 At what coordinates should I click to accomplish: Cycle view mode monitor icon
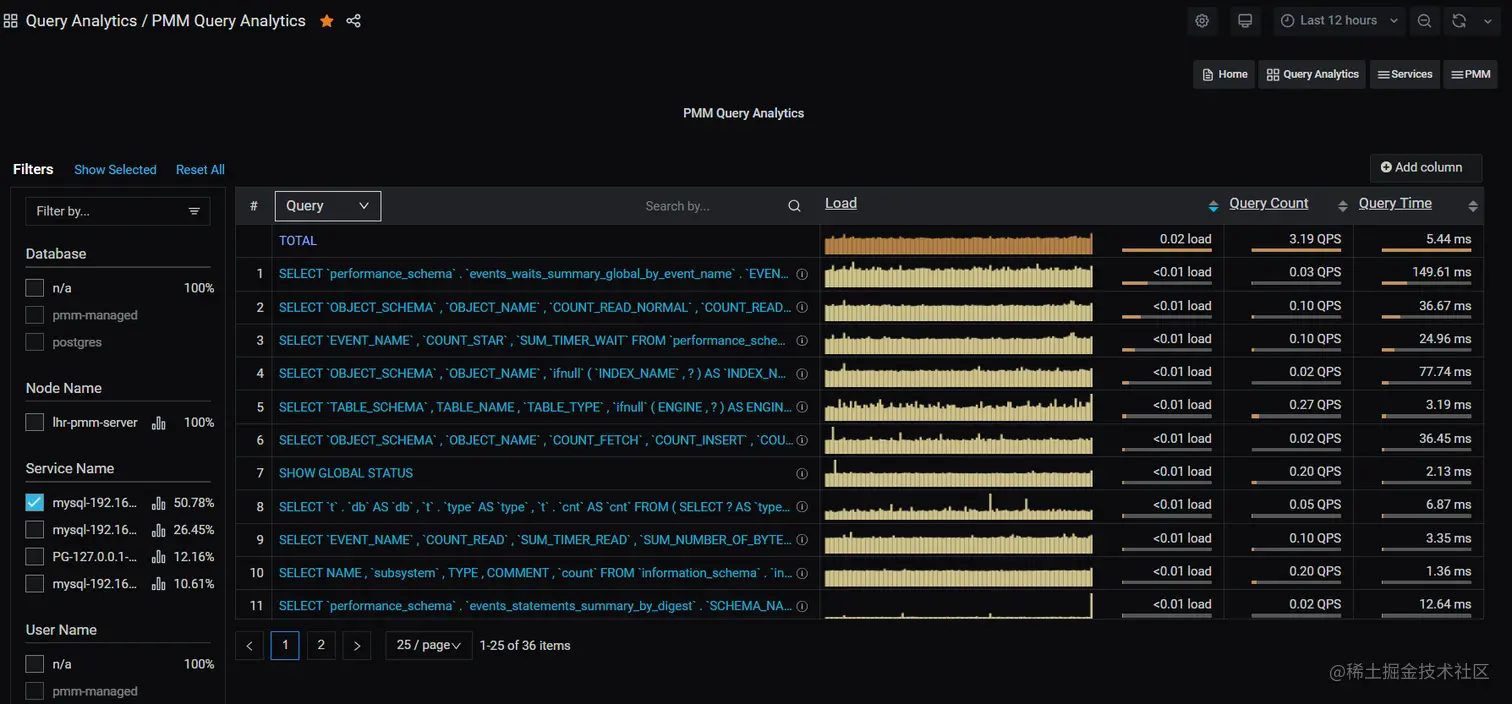tap(1245, 21)
